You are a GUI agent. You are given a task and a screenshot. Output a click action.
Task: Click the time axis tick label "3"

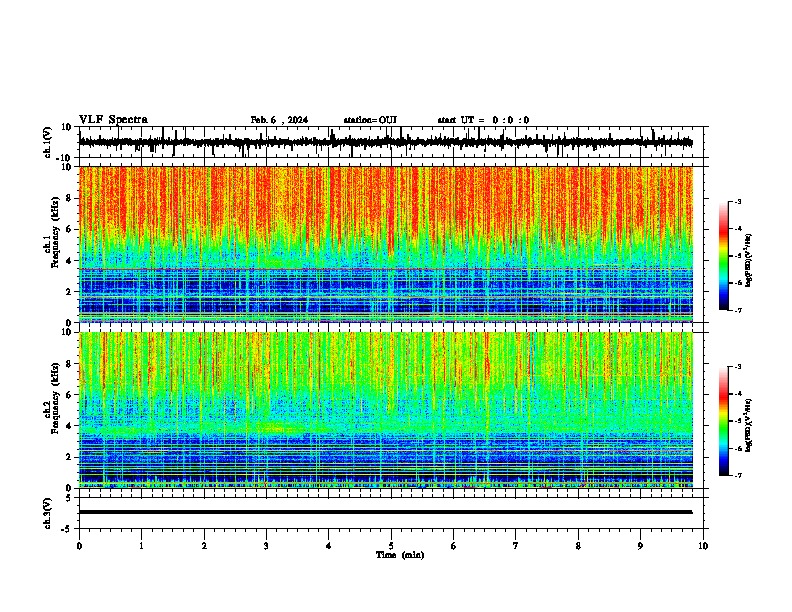[266, 546]
